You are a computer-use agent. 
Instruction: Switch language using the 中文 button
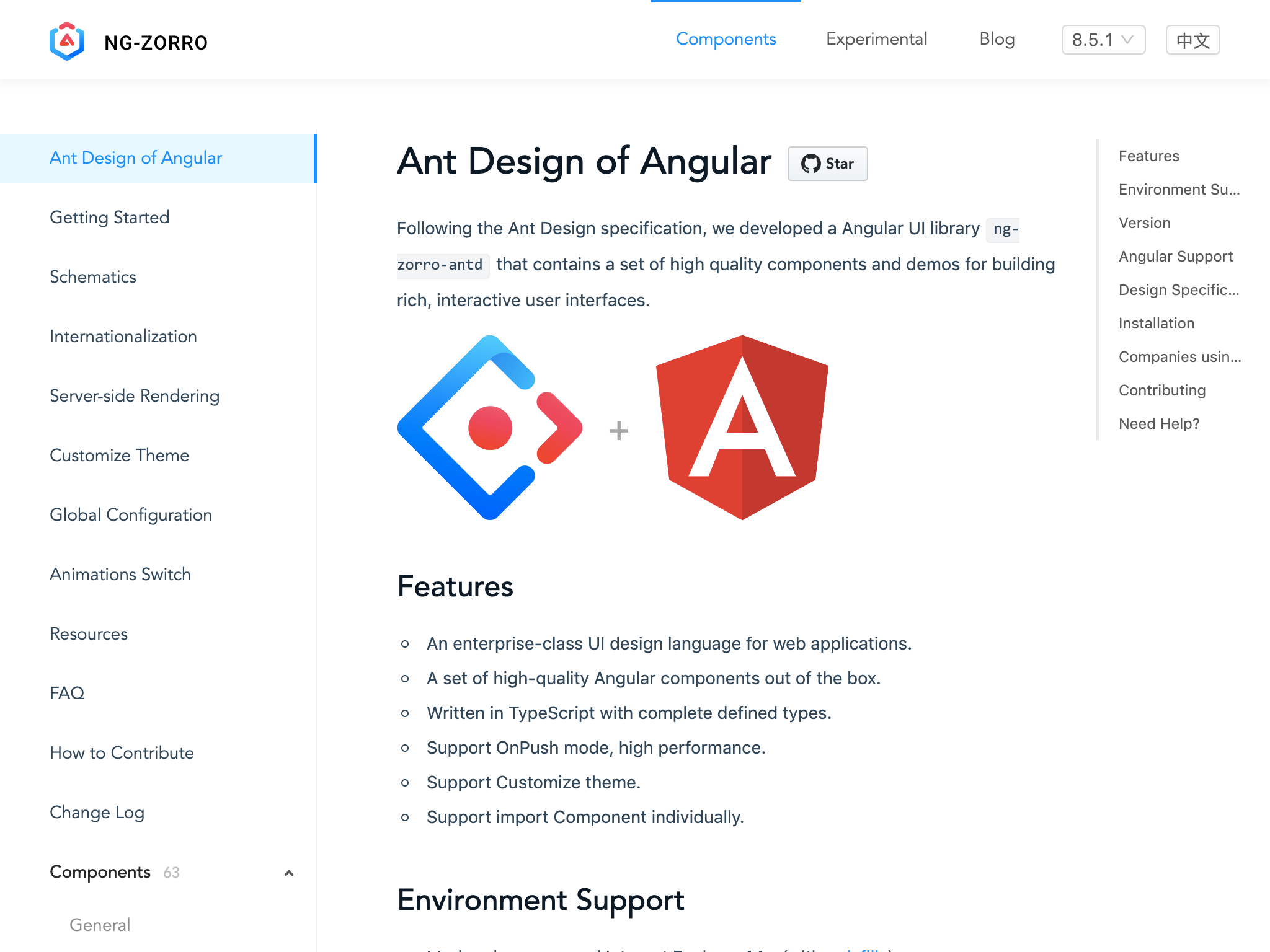(x=1192, y=40)
